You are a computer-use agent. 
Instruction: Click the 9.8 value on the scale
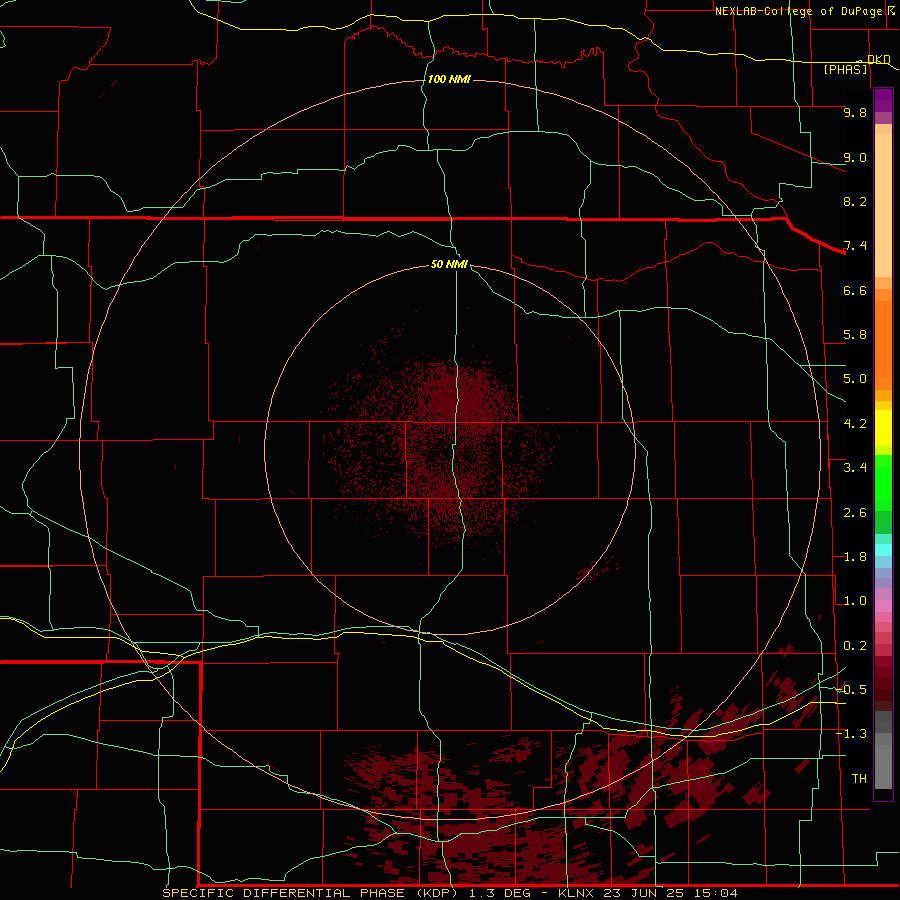pyautogui.click(x=855, y=112)
